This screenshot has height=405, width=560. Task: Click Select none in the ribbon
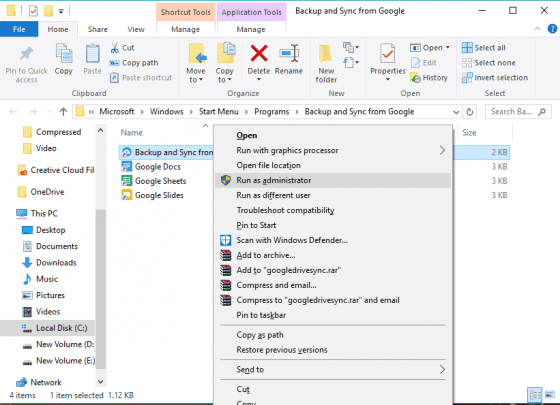pos(489,63)
